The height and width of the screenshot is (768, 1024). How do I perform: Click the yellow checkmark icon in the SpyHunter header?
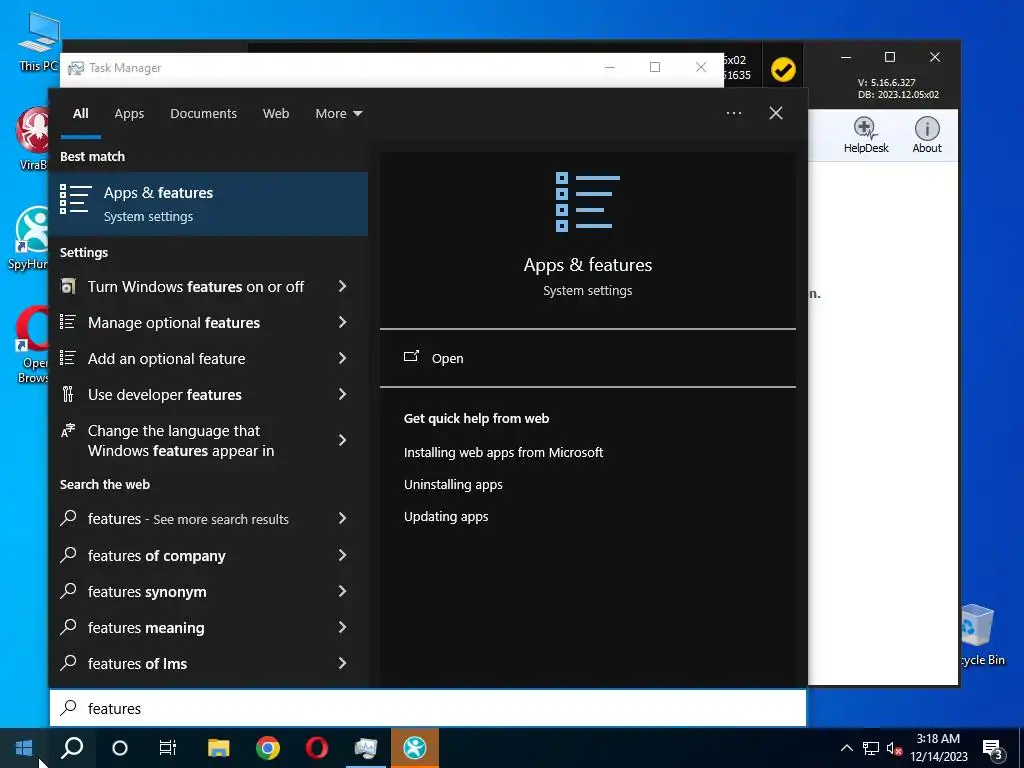[782, 69]
